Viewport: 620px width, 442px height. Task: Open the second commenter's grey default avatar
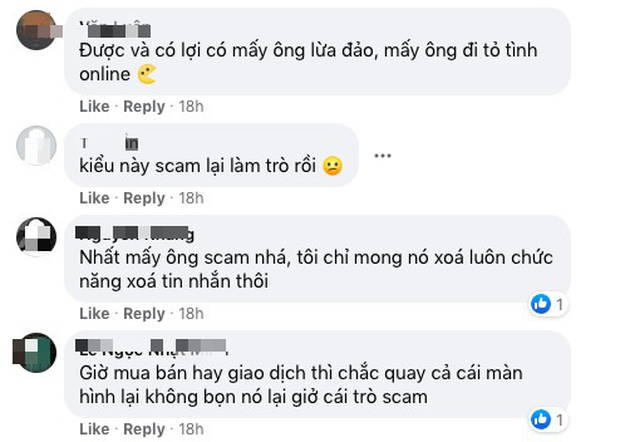coord(36,145)
